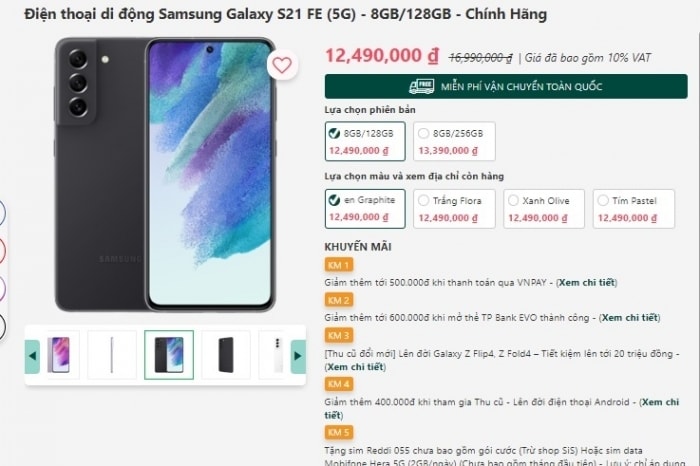Select the 8GB/128GB version option
This screenshot has height=466, width=700.
point(365,141)
